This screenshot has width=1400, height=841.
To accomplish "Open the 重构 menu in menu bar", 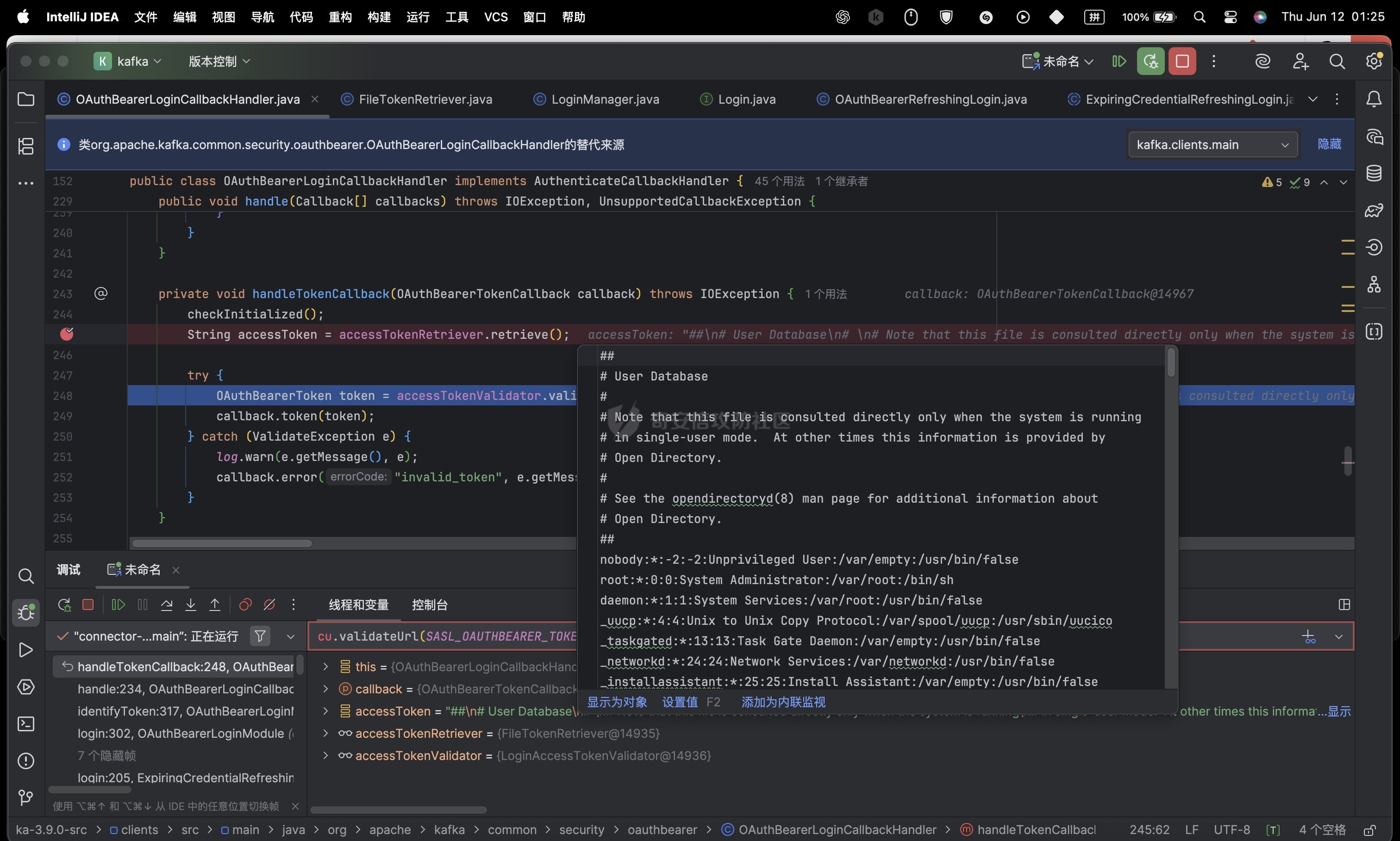I will point(340,17).
